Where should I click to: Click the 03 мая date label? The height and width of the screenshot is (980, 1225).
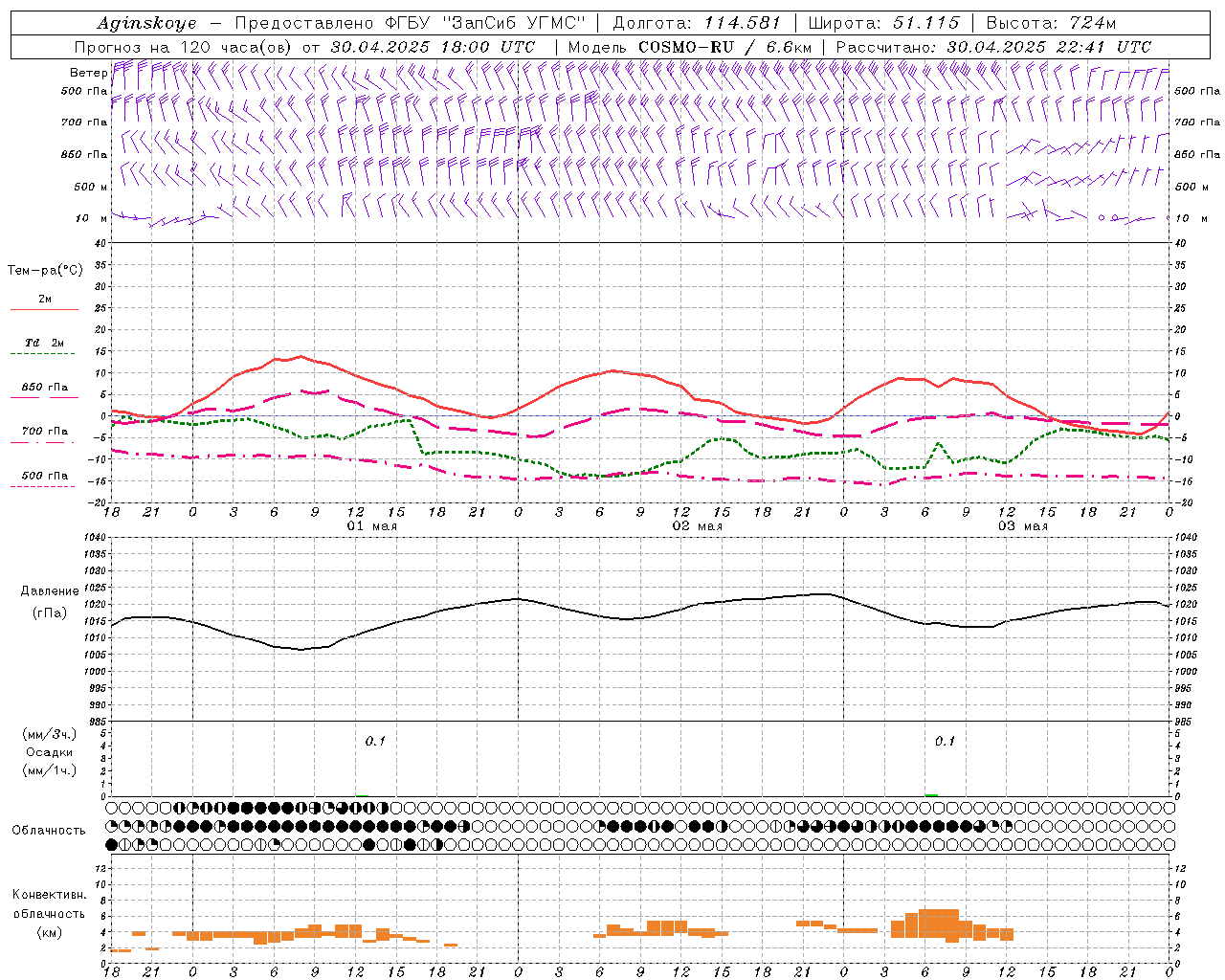(1022, 526)
